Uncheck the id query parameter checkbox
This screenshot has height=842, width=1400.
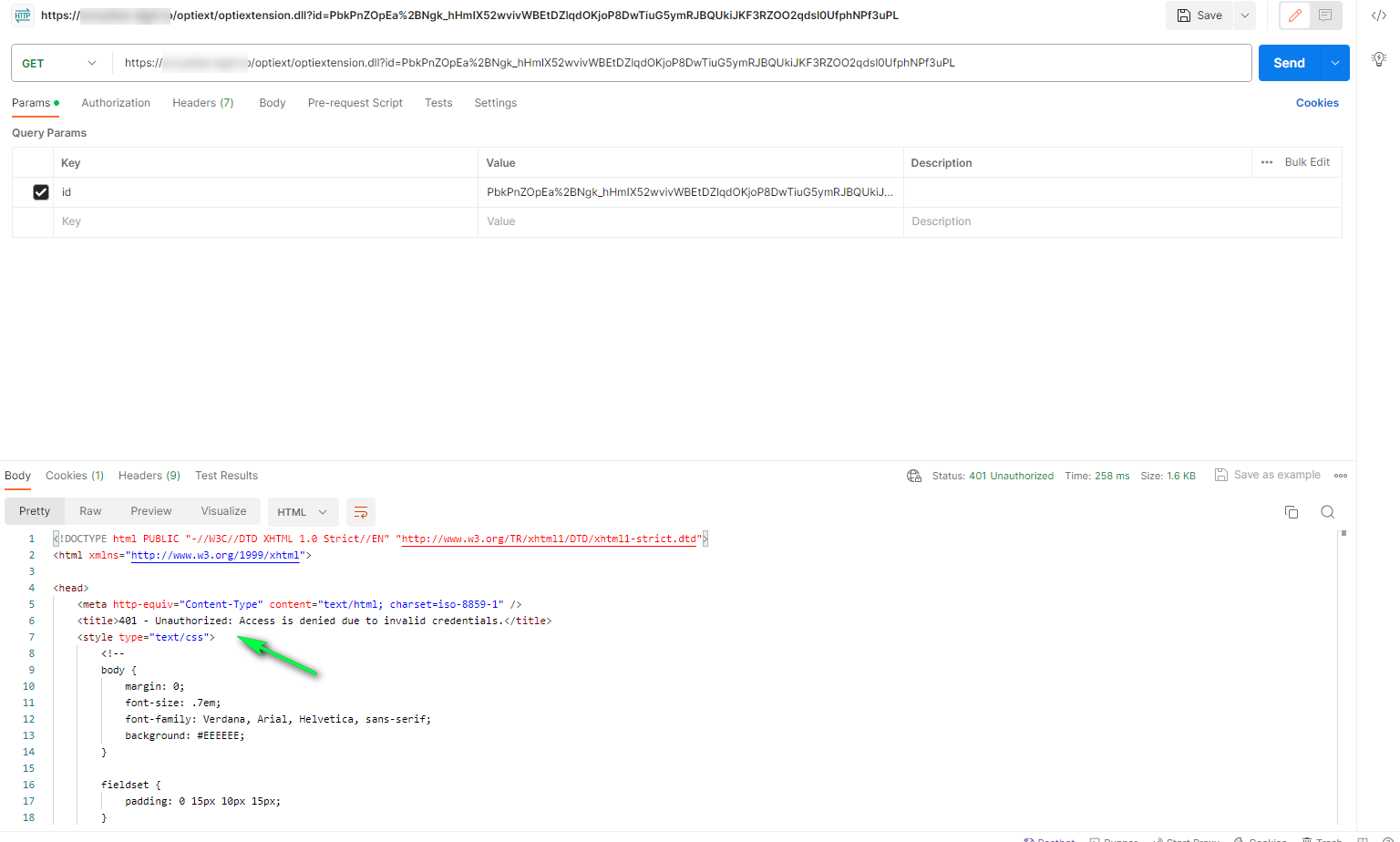(x=41, y=192)
